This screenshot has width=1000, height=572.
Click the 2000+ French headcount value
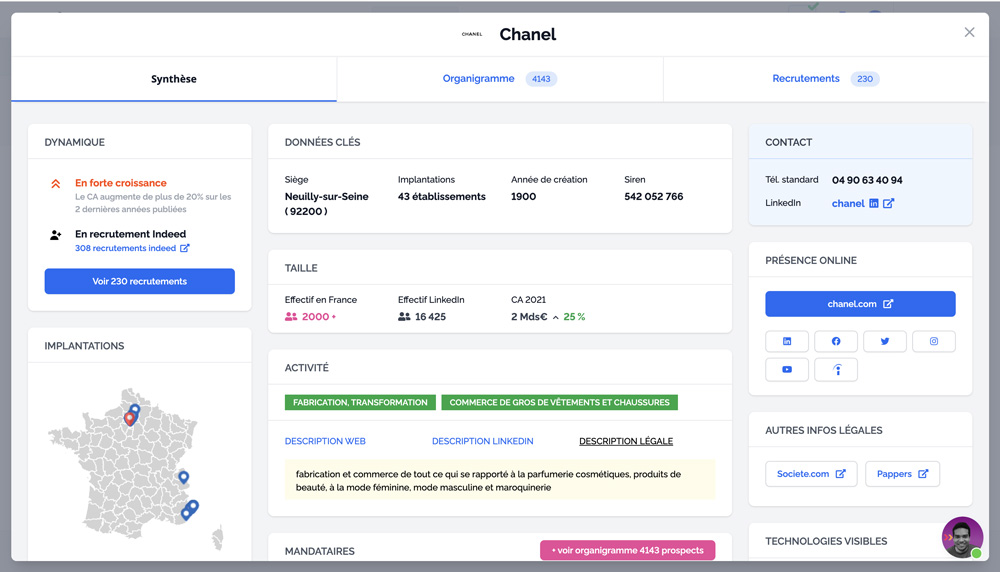pyautogui.click(x=319, y=316)
